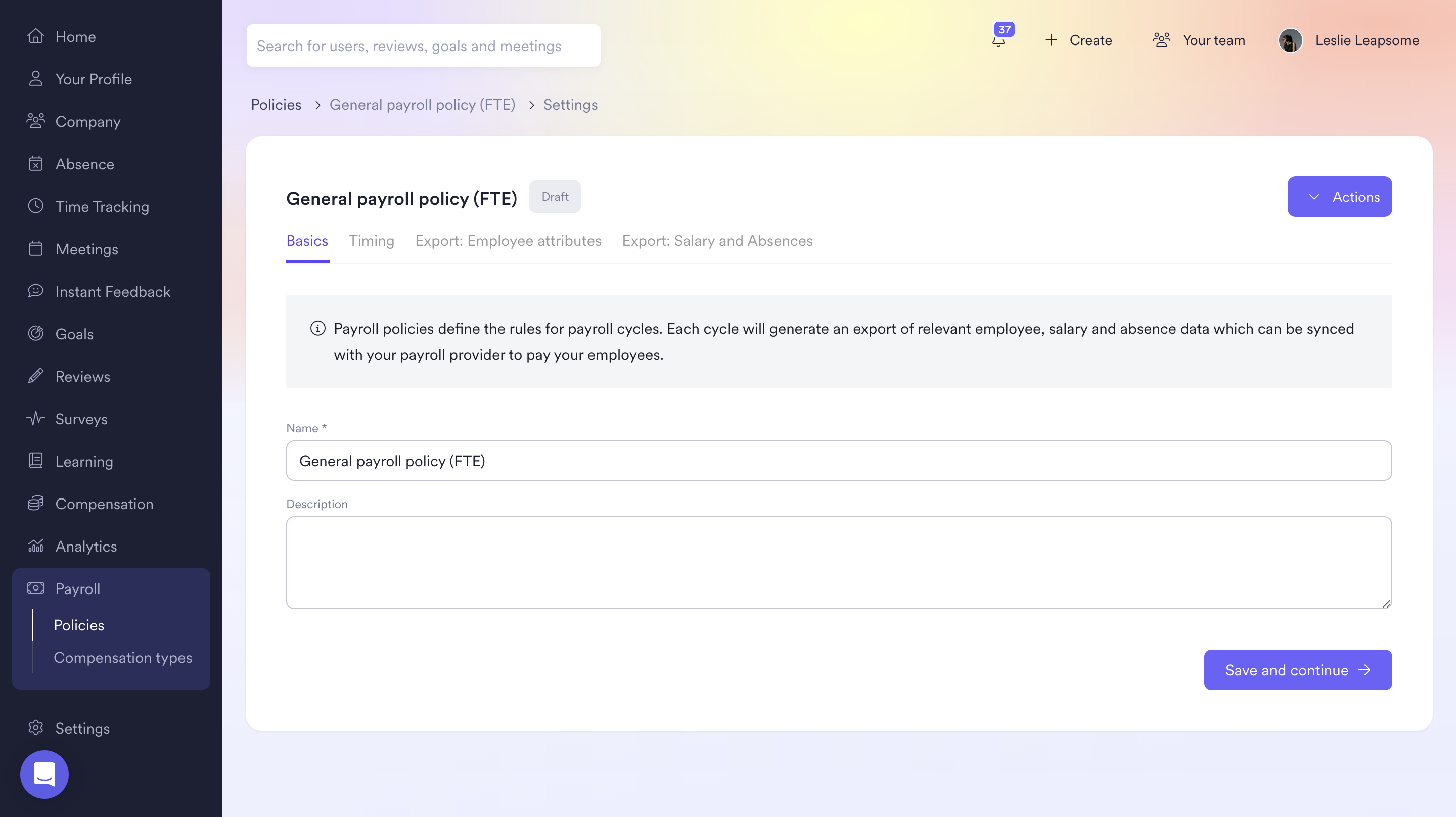Screen dimensions: 1456x817
Task: Select Compensation types in sidebar submenu
Action: coord(123,658)
